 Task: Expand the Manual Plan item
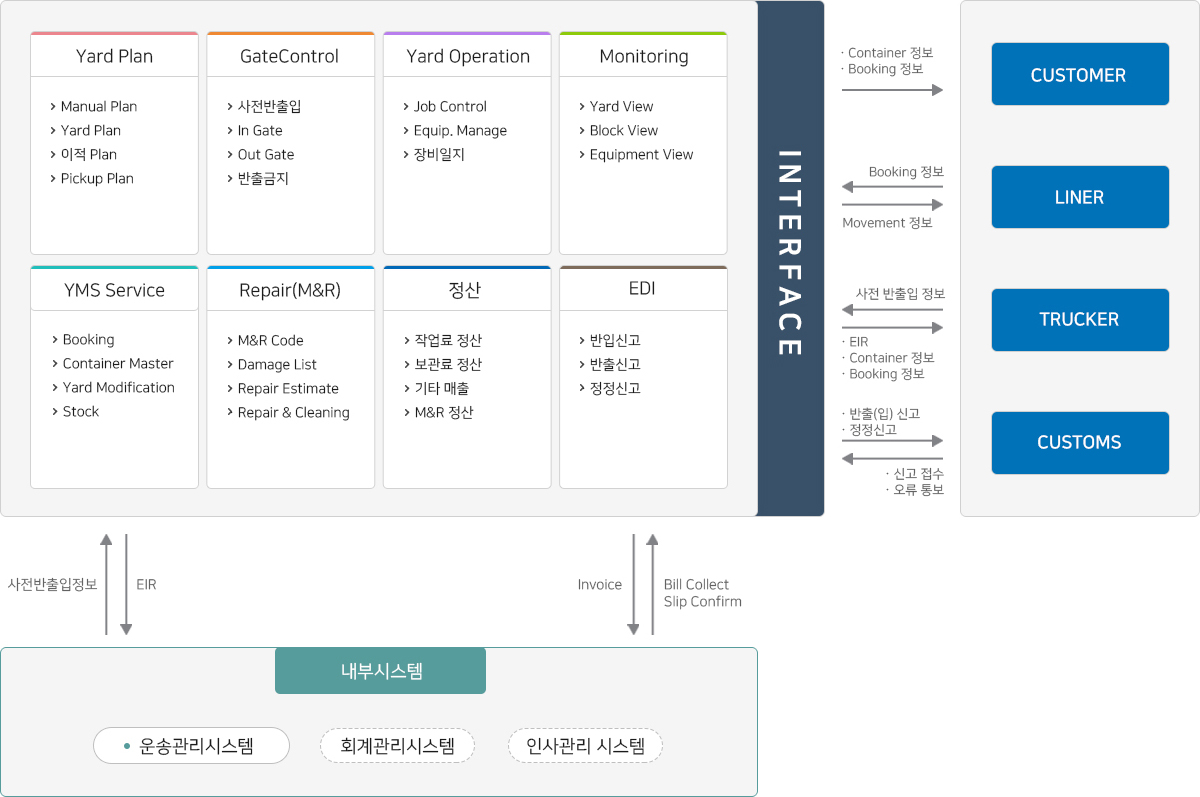point(98,106)
